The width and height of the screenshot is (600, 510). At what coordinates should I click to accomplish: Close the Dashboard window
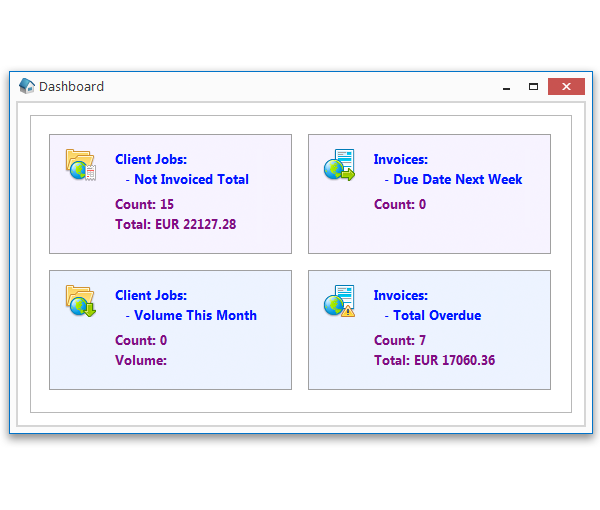point(566,86)
